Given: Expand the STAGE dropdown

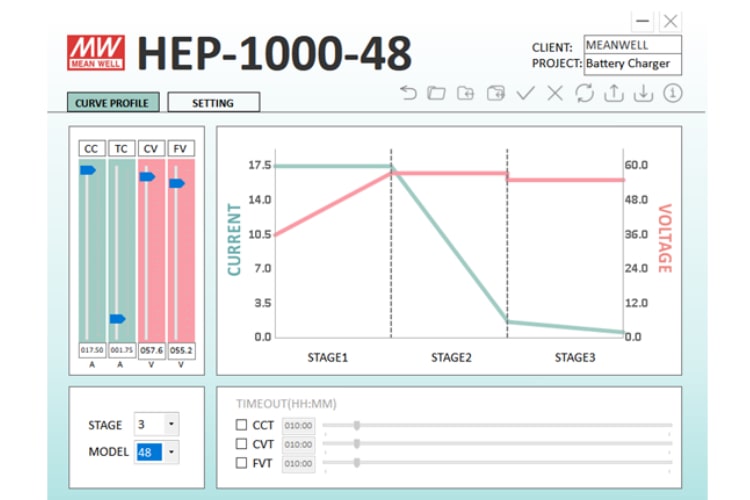Looking at the screenshot, I should click(x=171, y=424).
